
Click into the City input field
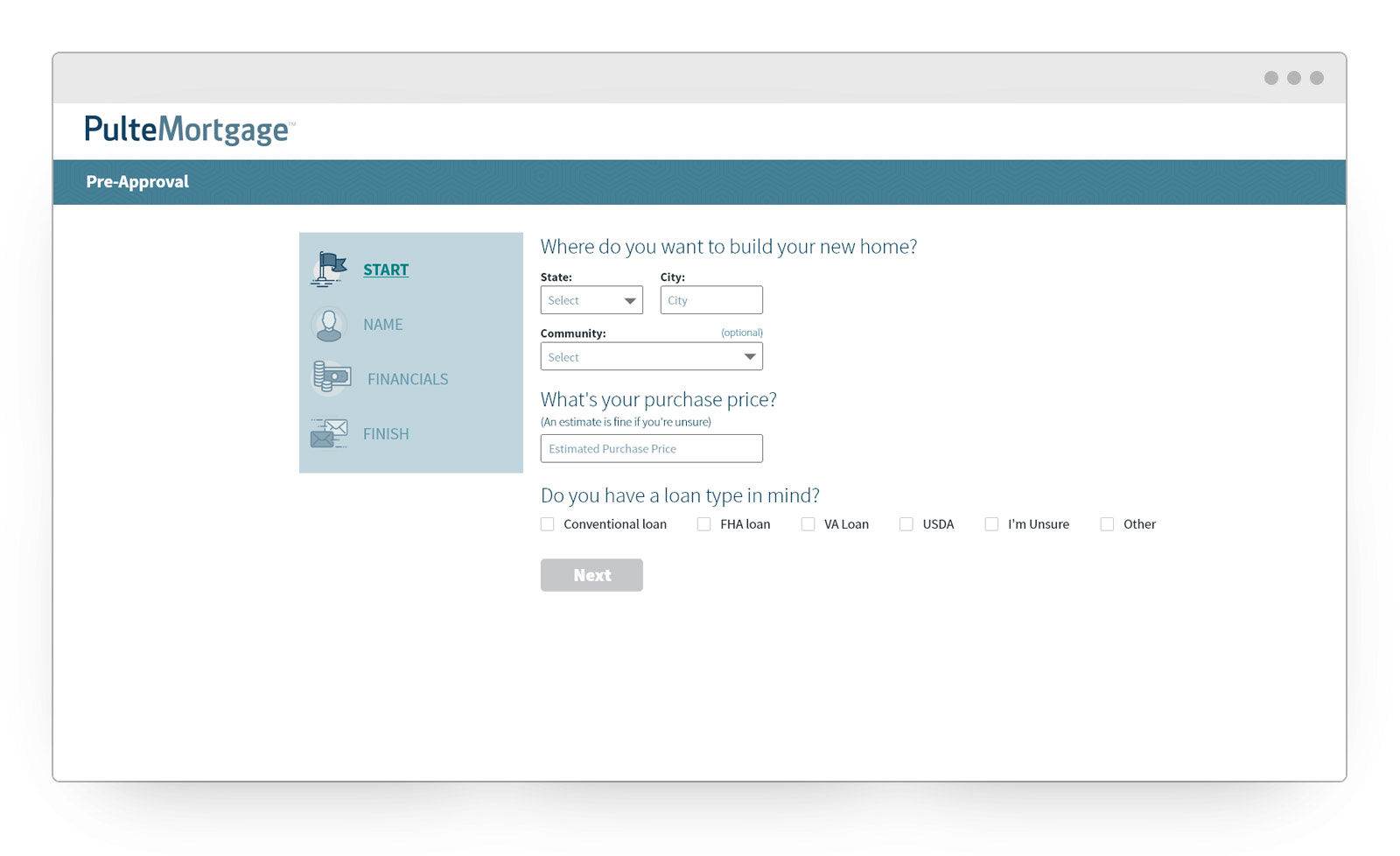[711, 300]
